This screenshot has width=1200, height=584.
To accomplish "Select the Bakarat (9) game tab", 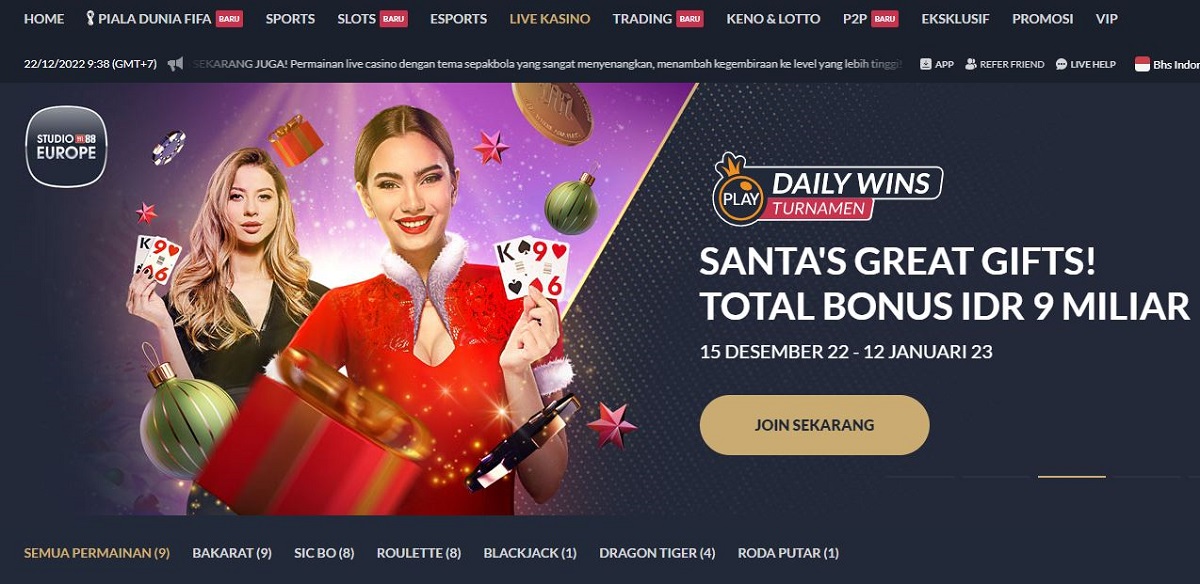I will click(x=232, y=553).
